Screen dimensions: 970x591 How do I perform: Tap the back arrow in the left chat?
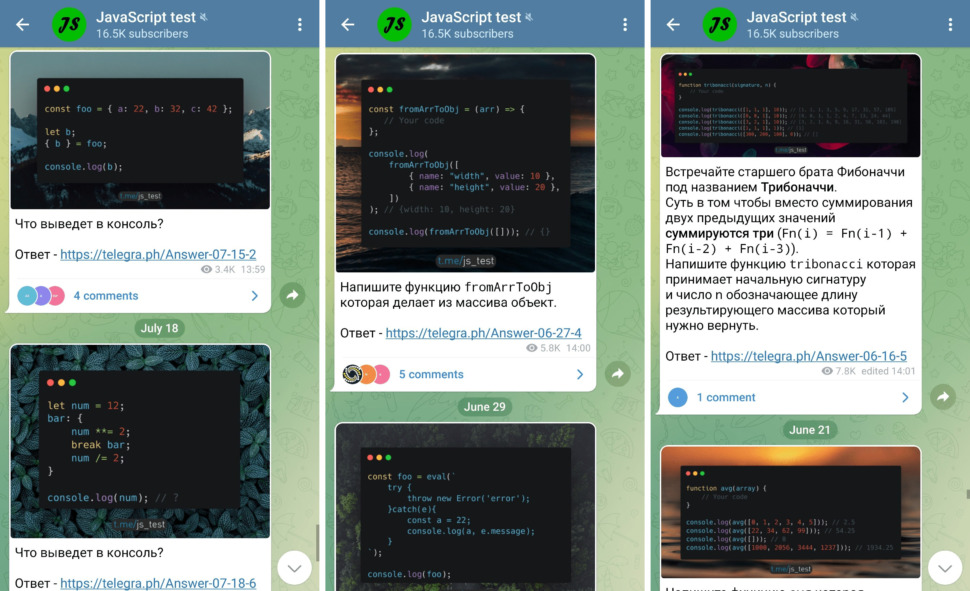click(22, 25)
